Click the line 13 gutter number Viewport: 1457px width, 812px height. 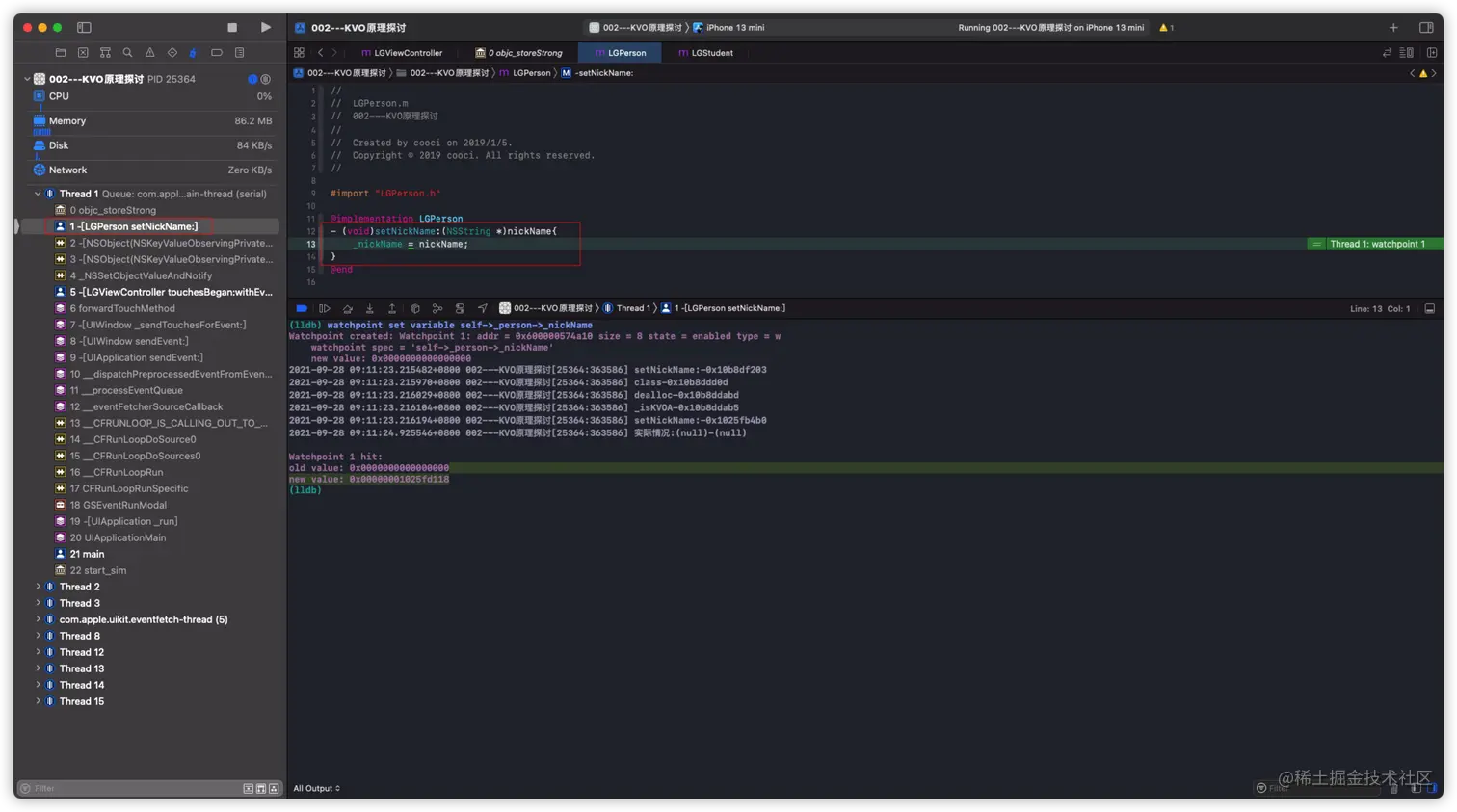[x=310, y=245]
